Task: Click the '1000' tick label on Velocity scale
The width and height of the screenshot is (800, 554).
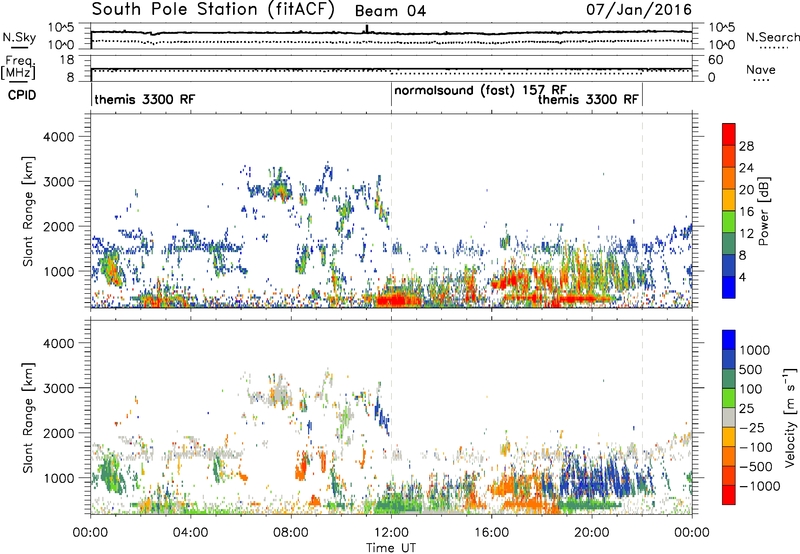Action: click(x=755, y=350)
